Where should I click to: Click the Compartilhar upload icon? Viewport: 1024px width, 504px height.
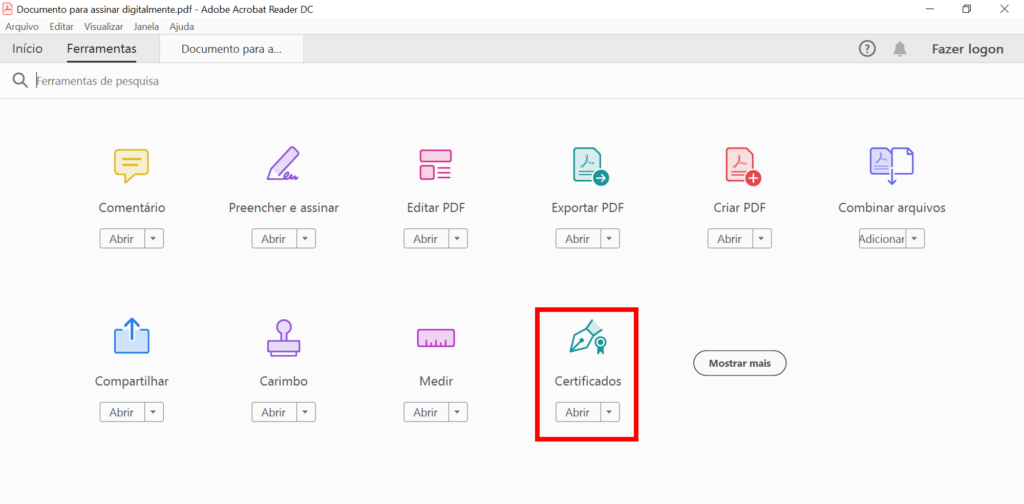pos(131,338)
